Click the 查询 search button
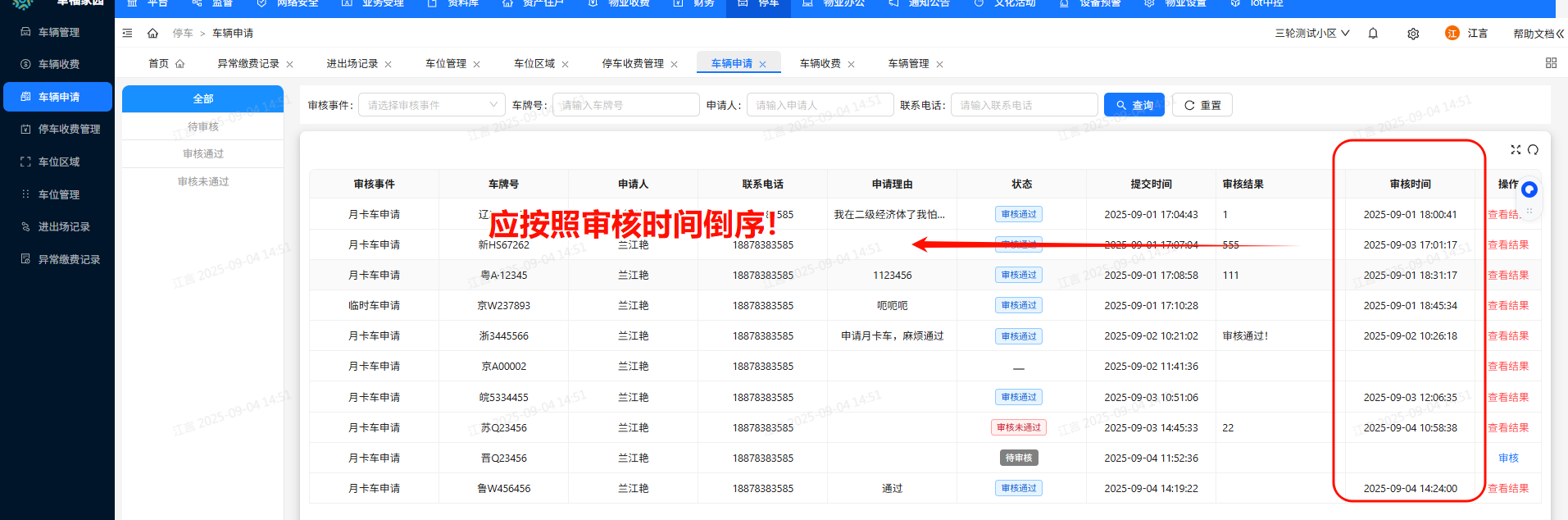Screen dimensions: 1568x520 (1134, 105)
